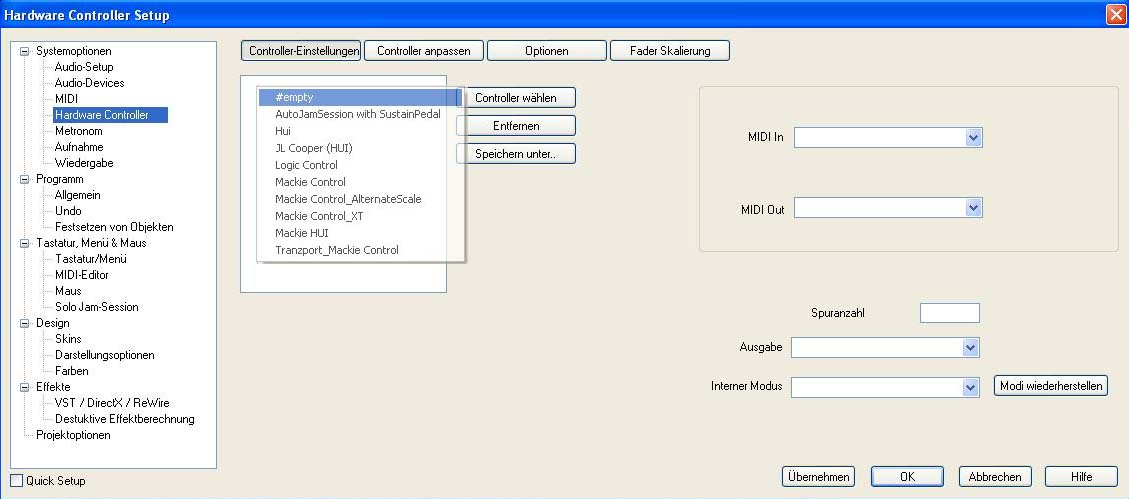
Task: Select the Mackie Control entry
Action: pyautogui.click(x=360, y=182)
